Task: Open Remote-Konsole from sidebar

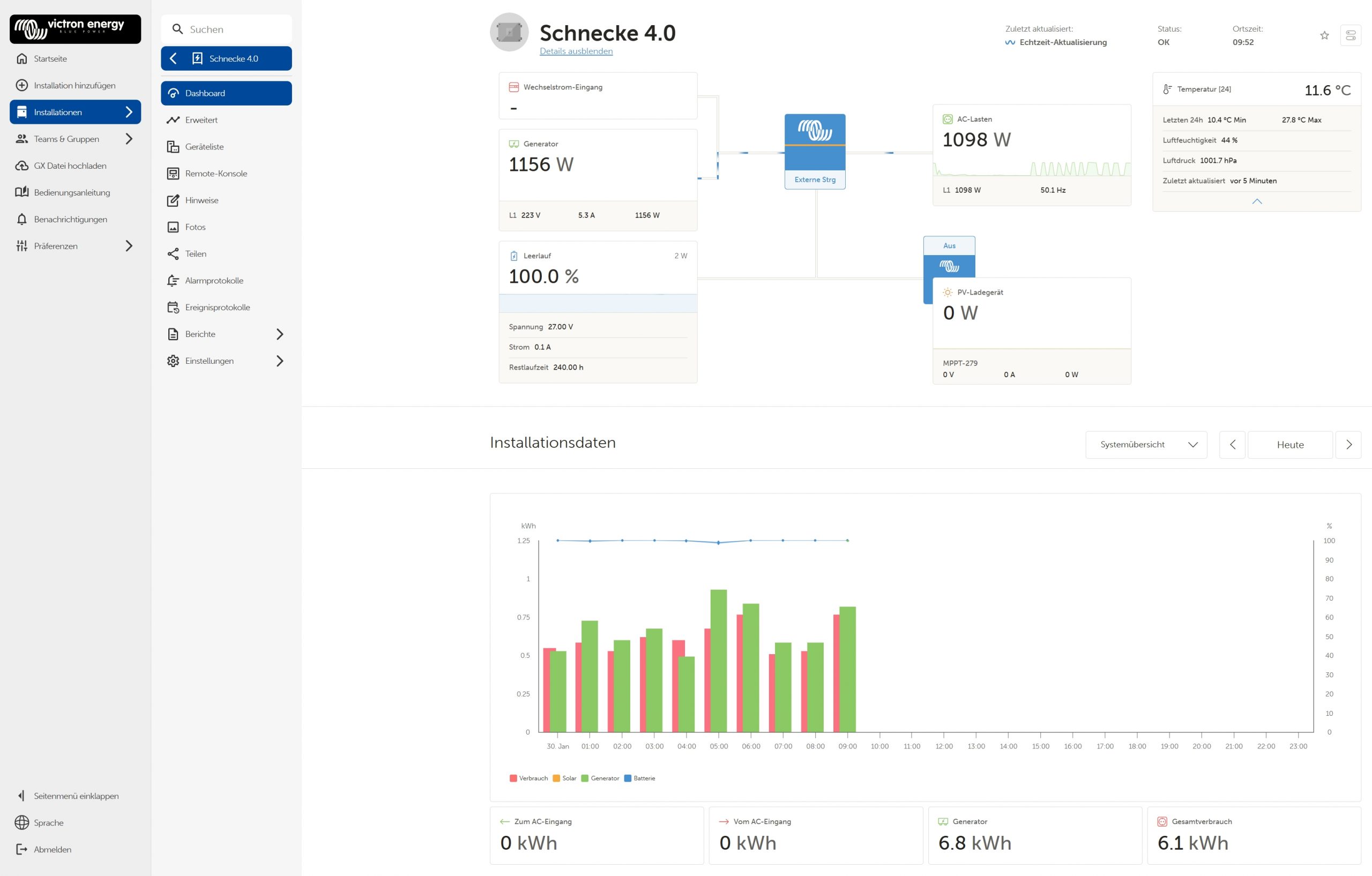Action: pos(216,173)
